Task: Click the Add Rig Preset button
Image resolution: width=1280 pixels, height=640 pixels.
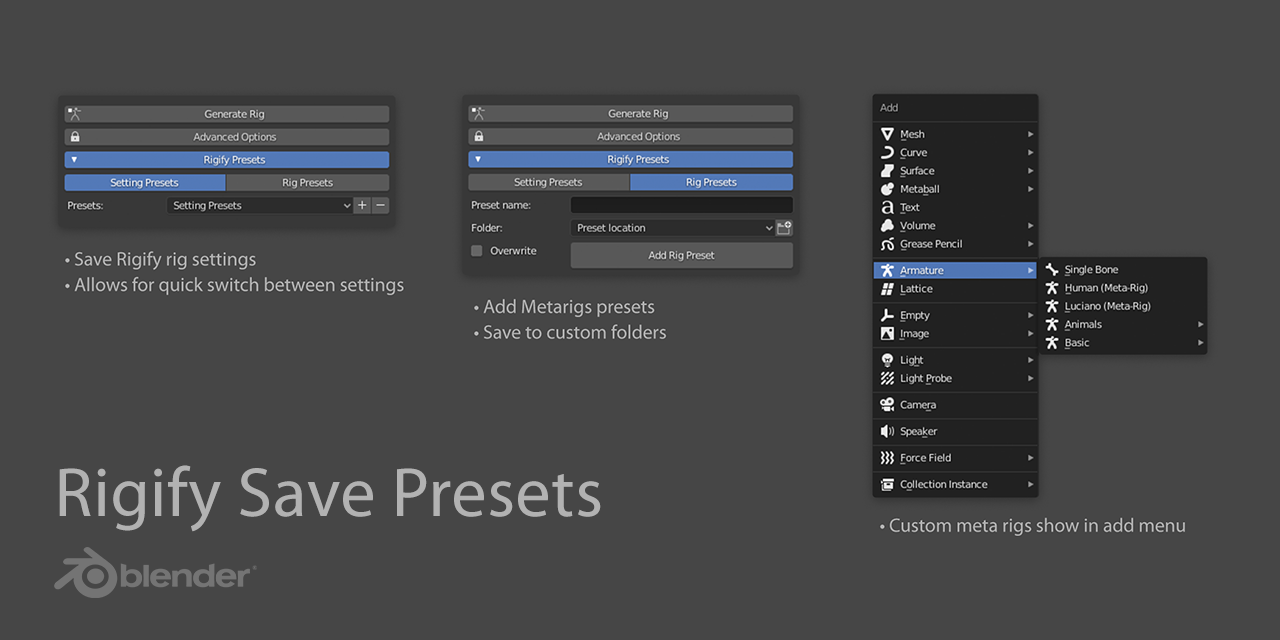Action: (x=682, y=255)
